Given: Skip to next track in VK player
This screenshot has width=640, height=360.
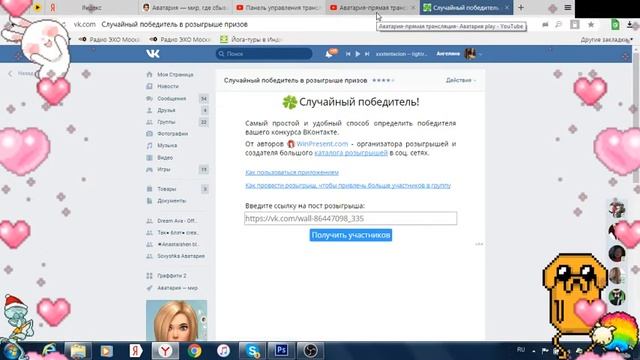Looking at the screenshot, I should pyautogui.click(x=367, y=54).
